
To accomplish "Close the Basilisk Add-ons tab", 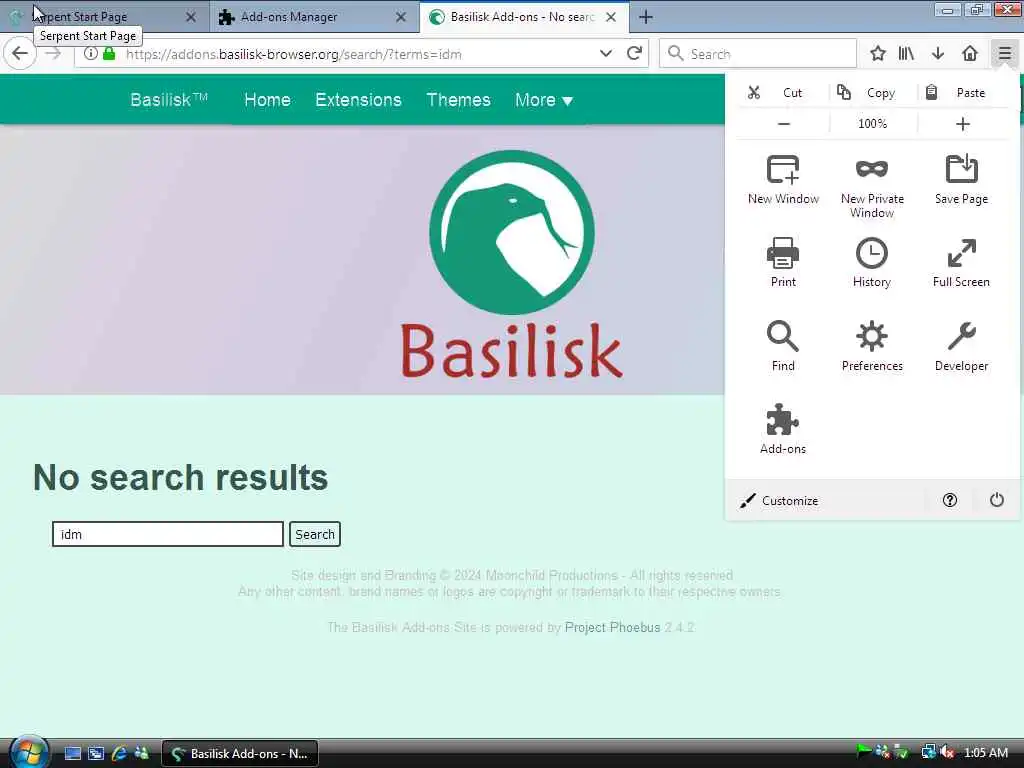I will pyautogui.click(x=611, y=17).
